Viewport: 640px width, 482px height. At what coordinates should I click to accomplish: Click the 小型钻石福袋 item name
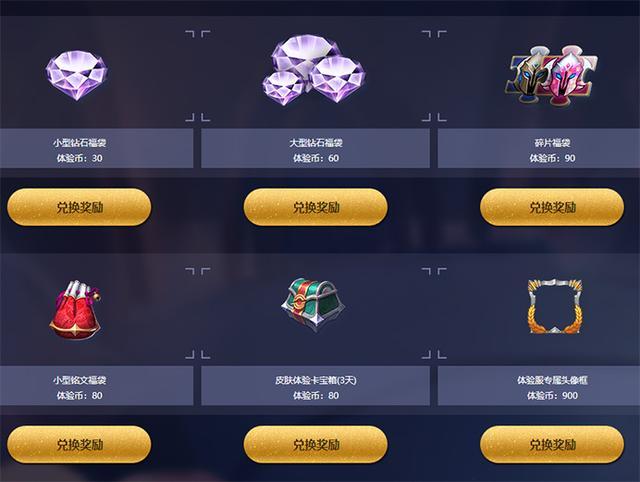pos(79,143)
